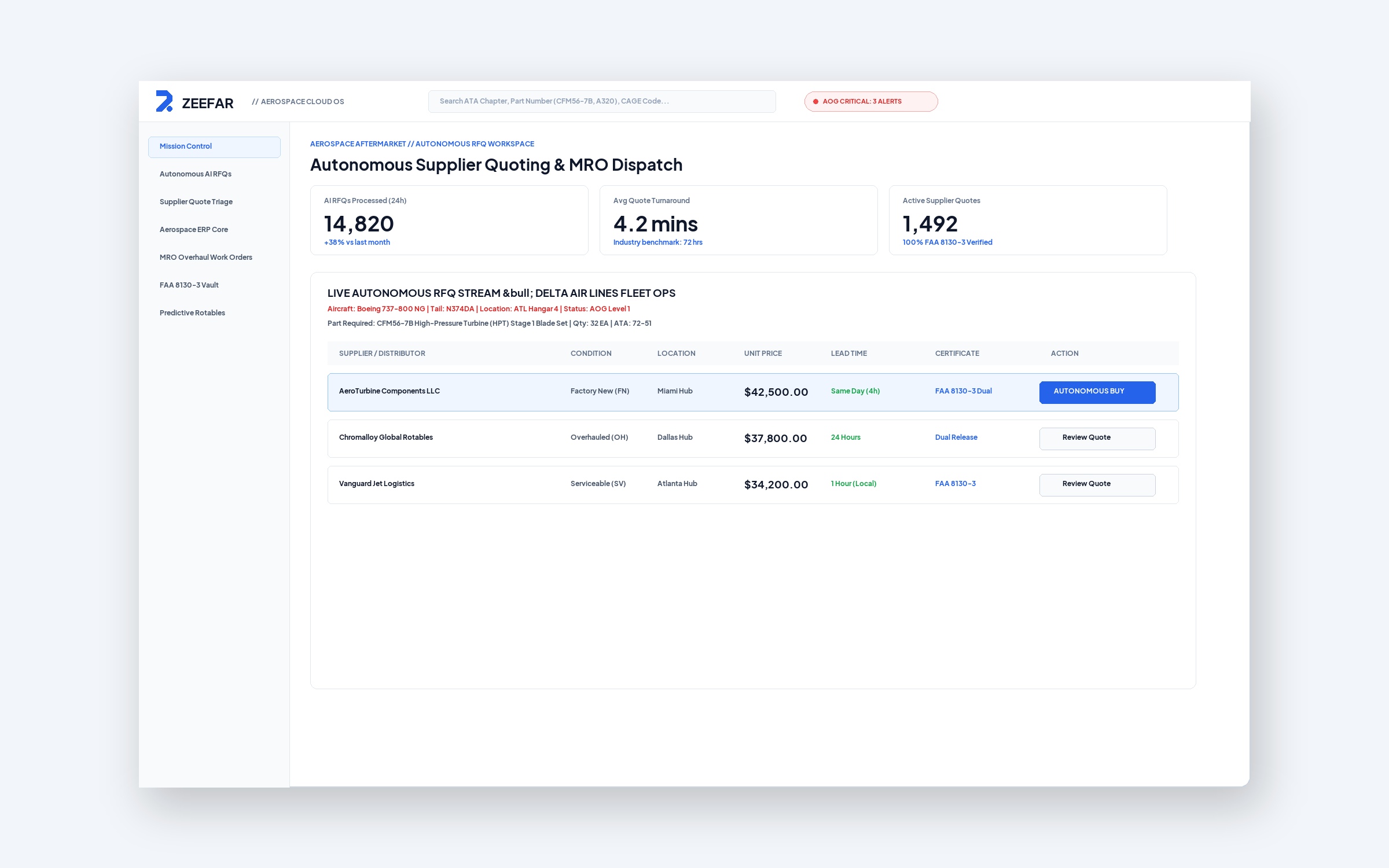Review Quote for Chromalloy Global Rotables
Image resolution: width=1389 pixels, height=868 pixels.
(1097, 438)
